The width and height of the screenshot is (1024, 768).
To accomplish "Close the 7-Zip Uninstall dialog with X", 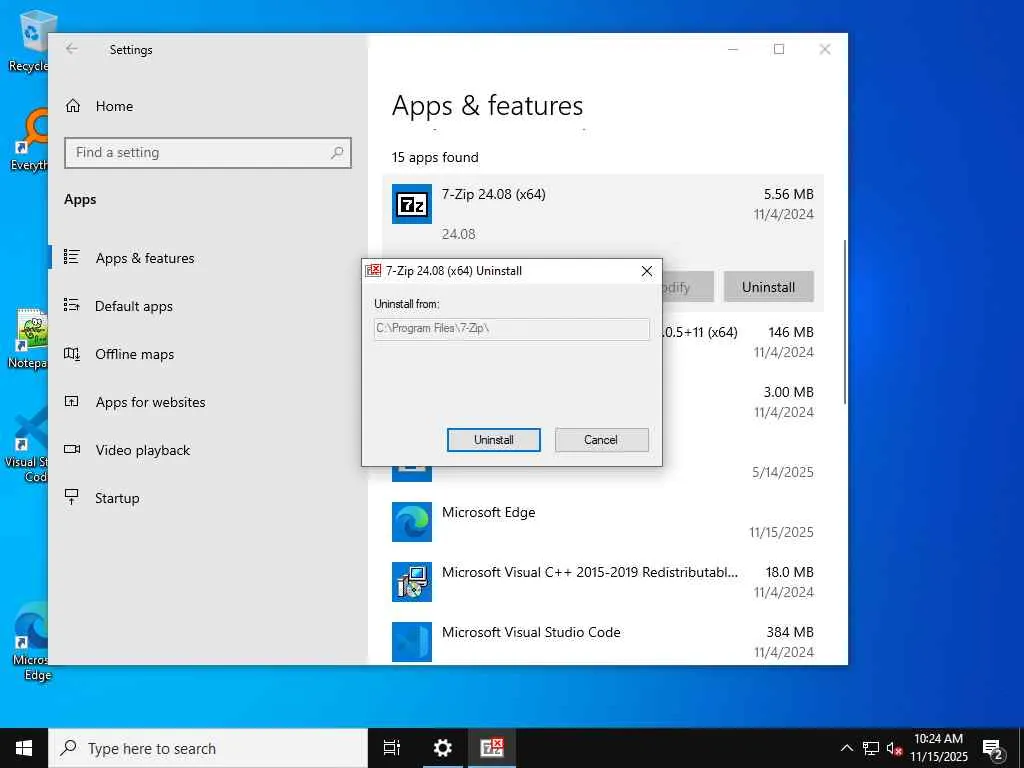I will point(647,271).
